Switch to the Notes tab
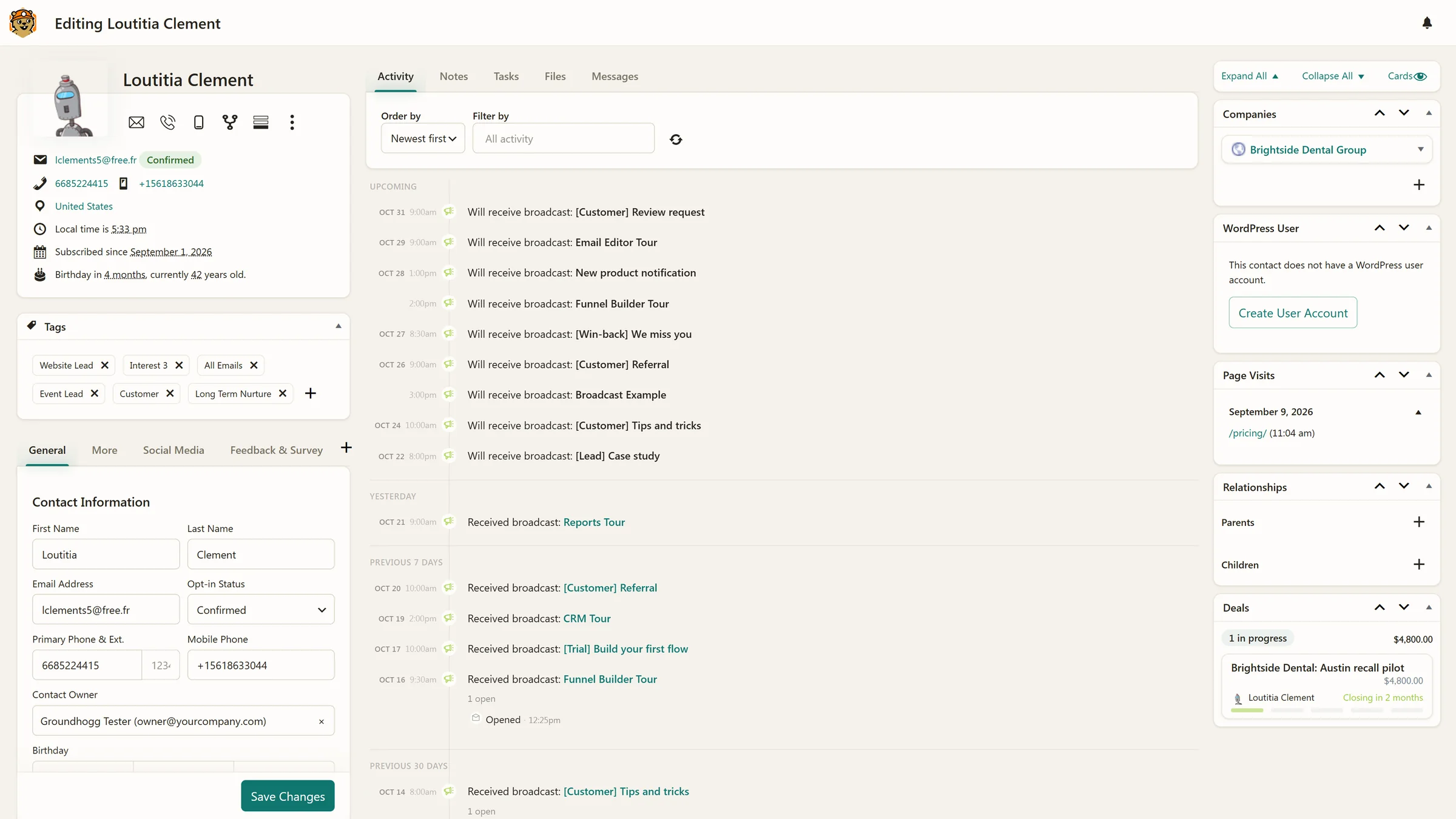 pyautogui.click(x=454, y=76)
